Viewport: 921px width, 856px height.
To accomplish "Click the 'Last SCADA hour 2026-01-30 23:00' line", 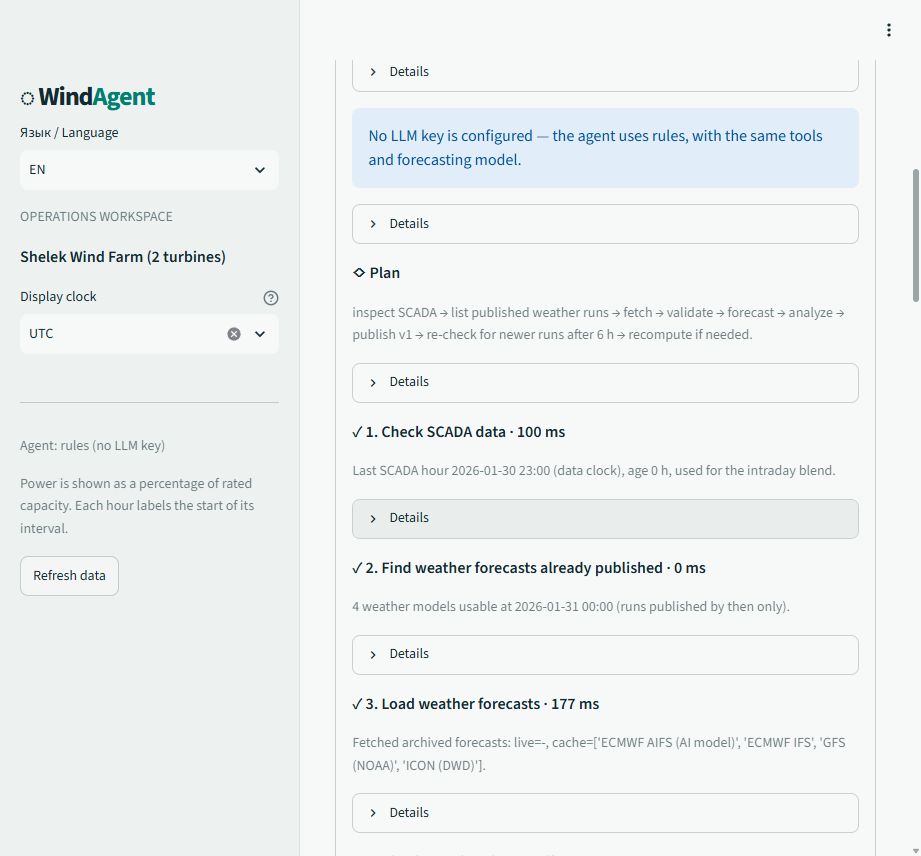I will [x=594, y=471].
